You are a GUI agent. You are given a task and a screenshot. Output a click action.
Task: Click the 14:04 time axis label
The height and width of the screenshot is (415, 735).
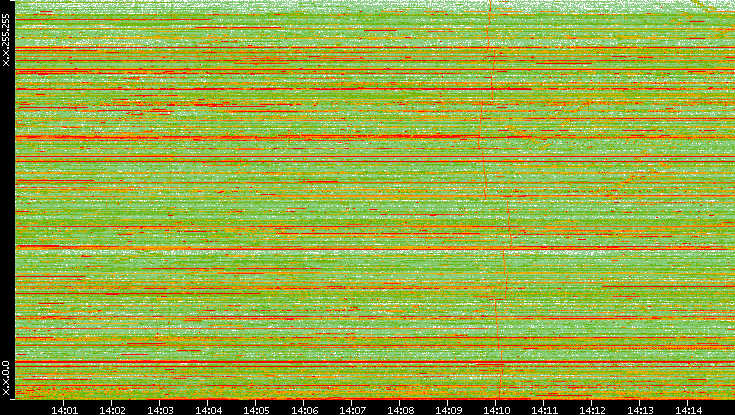tap(208, 410)
